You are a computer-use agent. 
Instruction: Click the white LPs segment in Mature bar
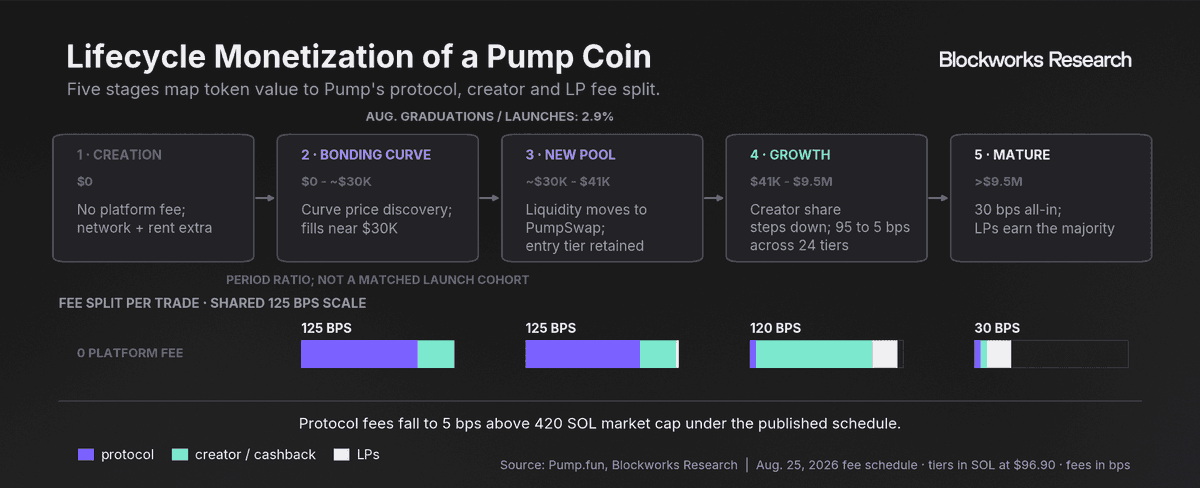[x=999, y=354]
